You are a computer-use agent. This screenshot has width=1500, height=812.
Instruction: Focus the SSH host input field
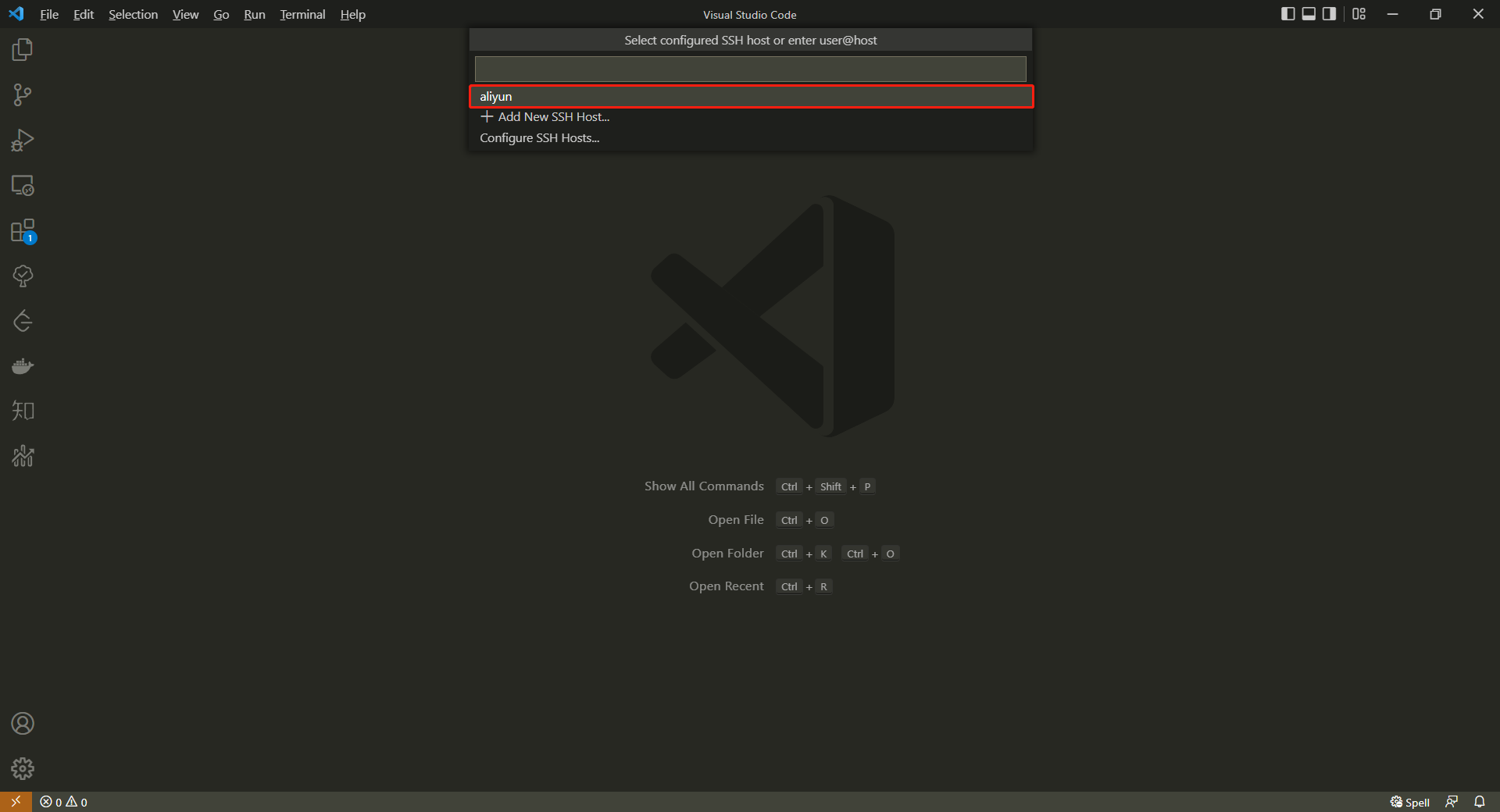pos(750,69)
